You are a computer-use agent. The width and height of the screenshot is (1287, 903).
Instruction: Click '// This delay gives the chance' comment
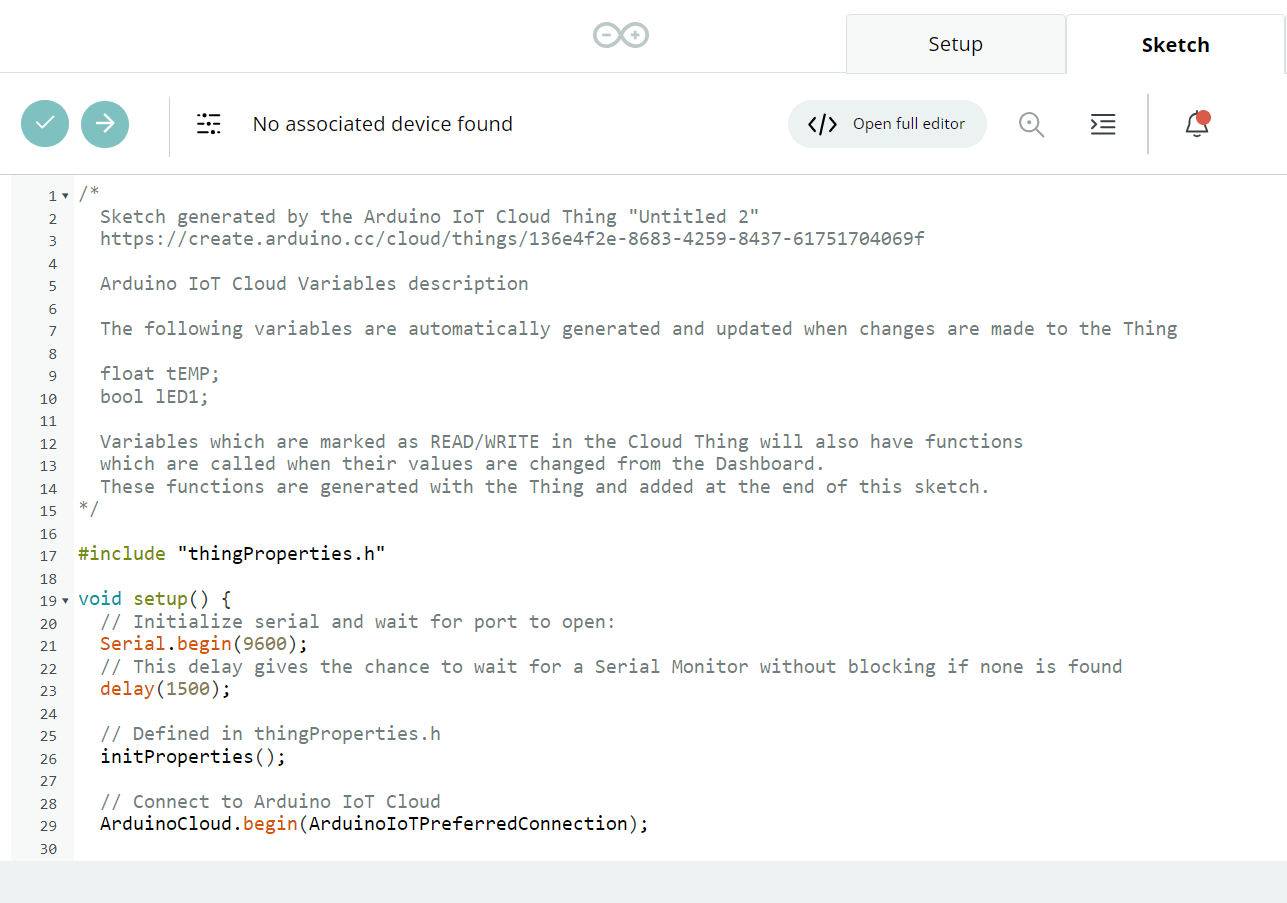611,667
